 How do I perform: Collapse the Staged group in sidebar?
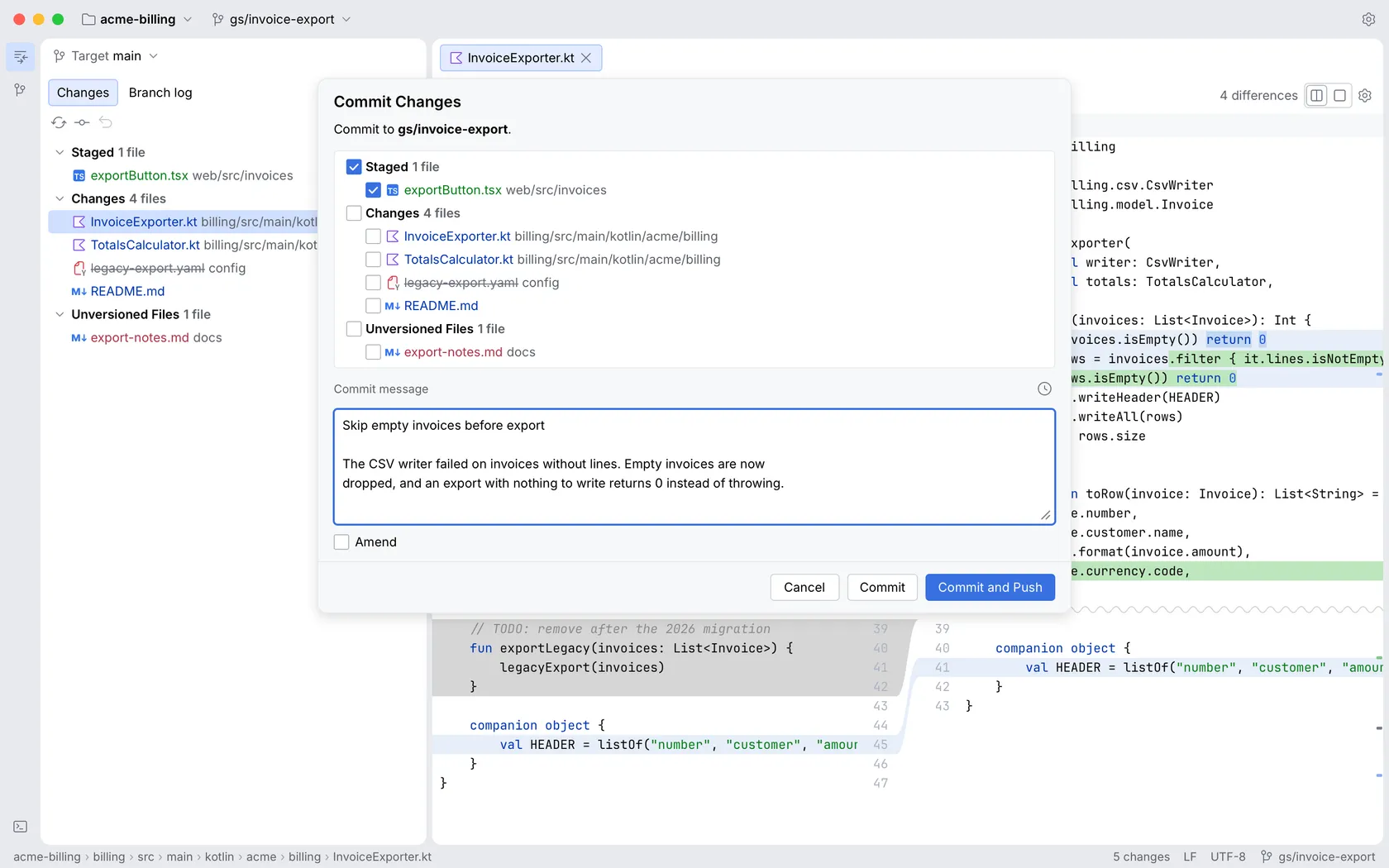coord(60,152)
